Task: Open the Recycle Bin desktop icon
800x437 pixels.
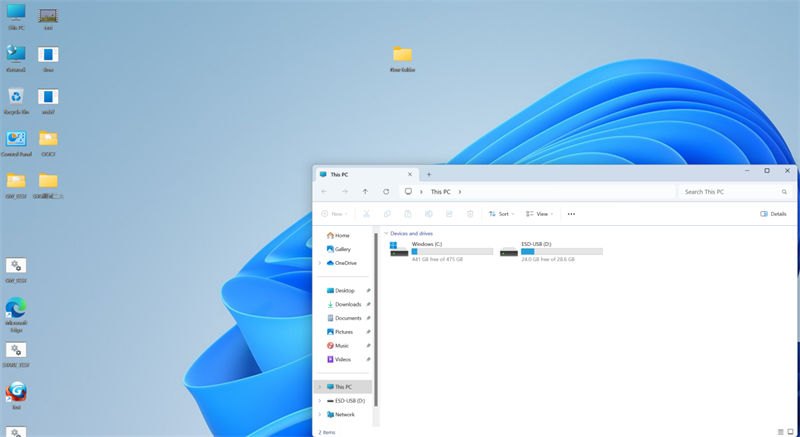Action: tap(16, 100)
